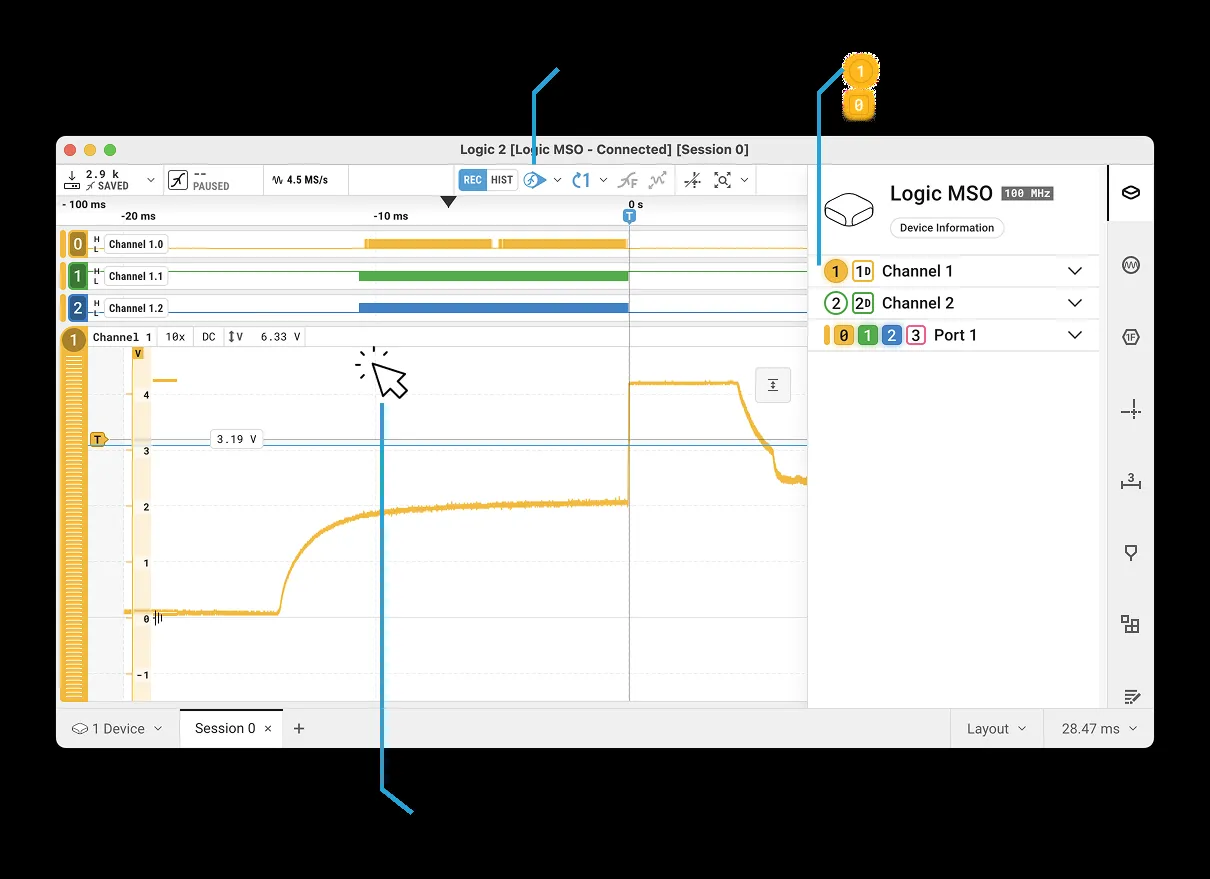Switch to HIST history mode
This screenshot has height=879, width=1210.
coord(502,180)
